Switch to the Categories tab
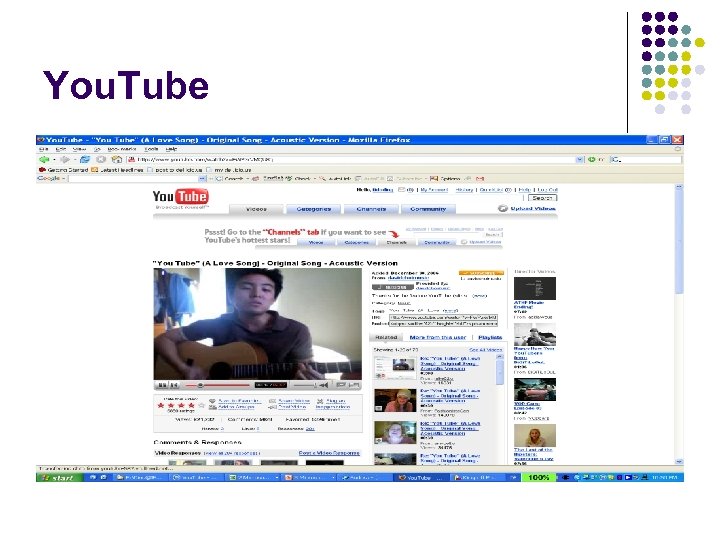This screenshot has height=540, width=720. (x=314, y=209)
